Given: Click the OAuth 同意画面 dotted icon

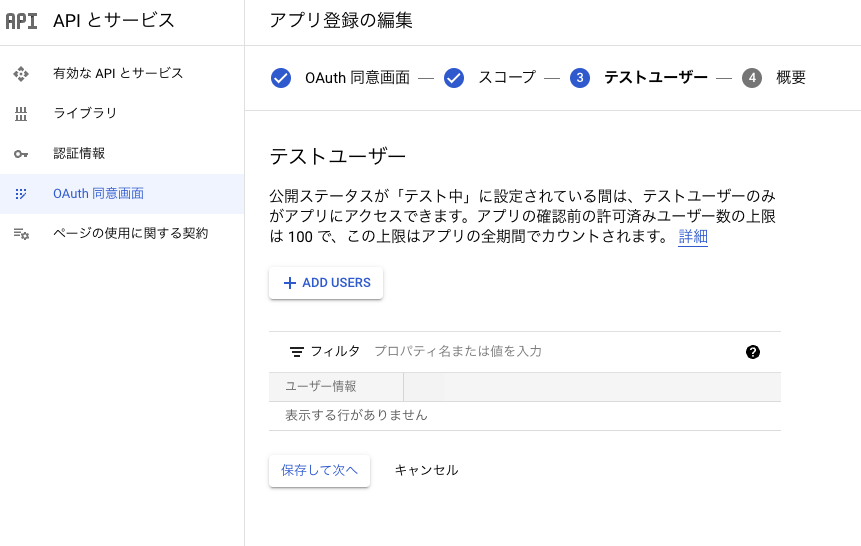Looking at the screenshot, I should [x=21, y=194].
